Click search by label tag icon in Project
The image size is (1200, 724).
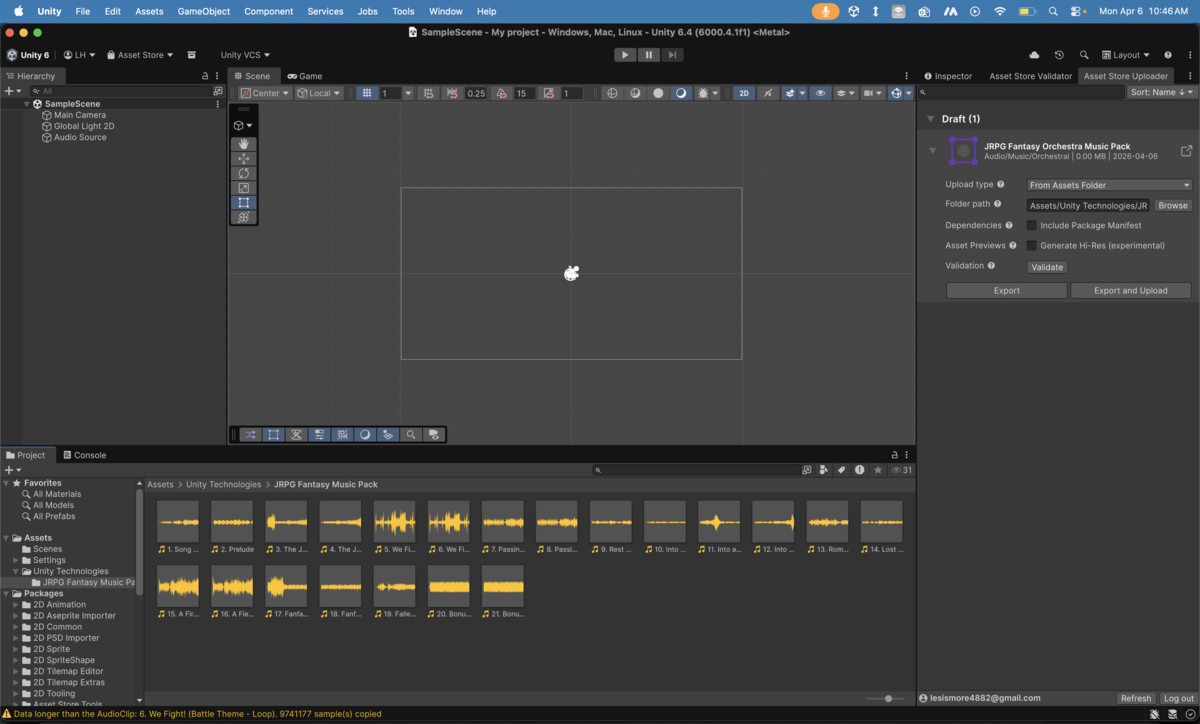842,470
